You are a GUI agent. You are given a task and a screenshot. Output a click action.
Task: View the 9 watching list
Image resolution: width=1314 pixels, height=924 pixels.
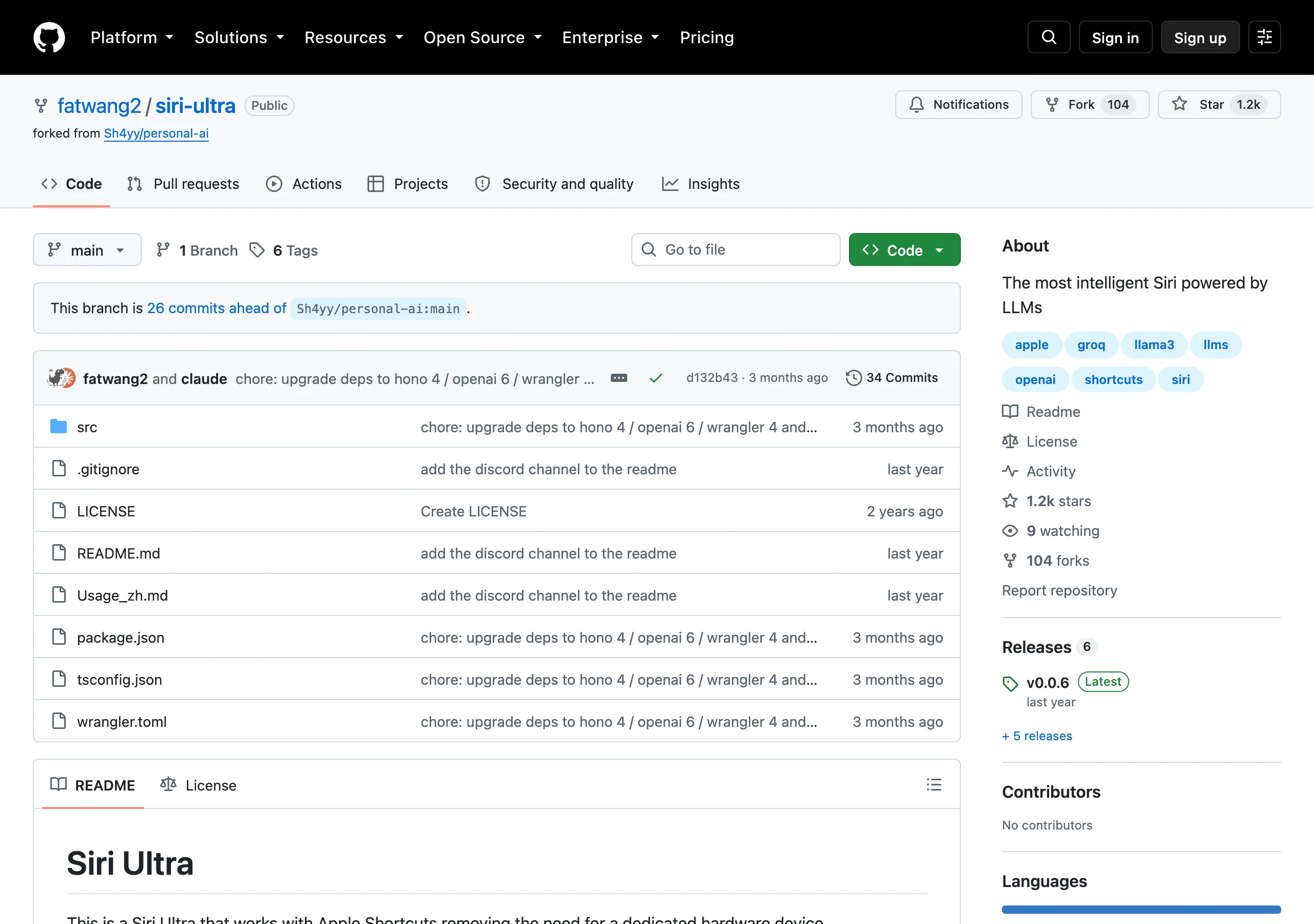point(1051,531)
